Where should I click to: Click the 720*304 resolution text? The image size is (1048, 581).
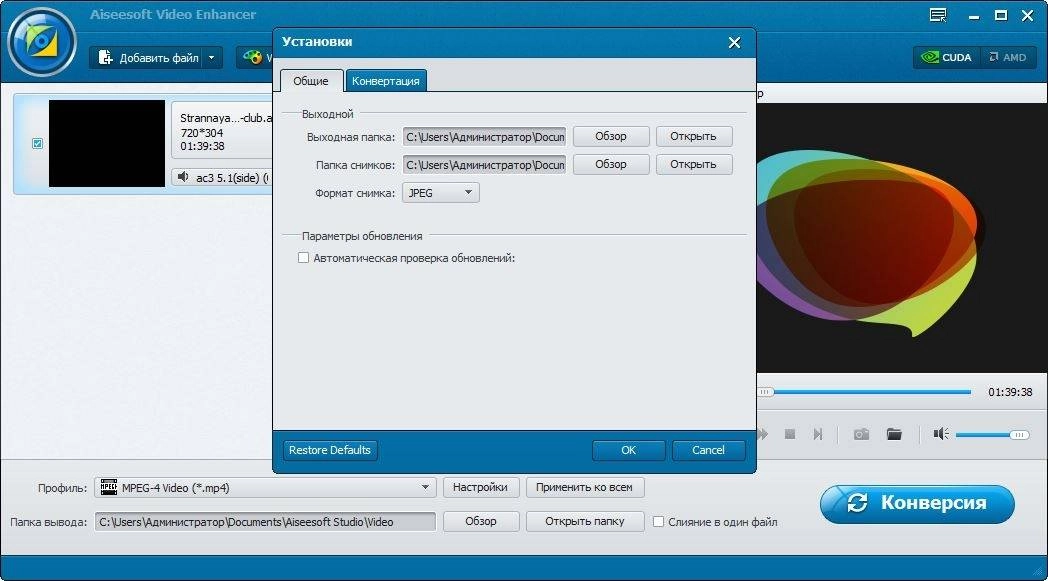click(202, 133)
